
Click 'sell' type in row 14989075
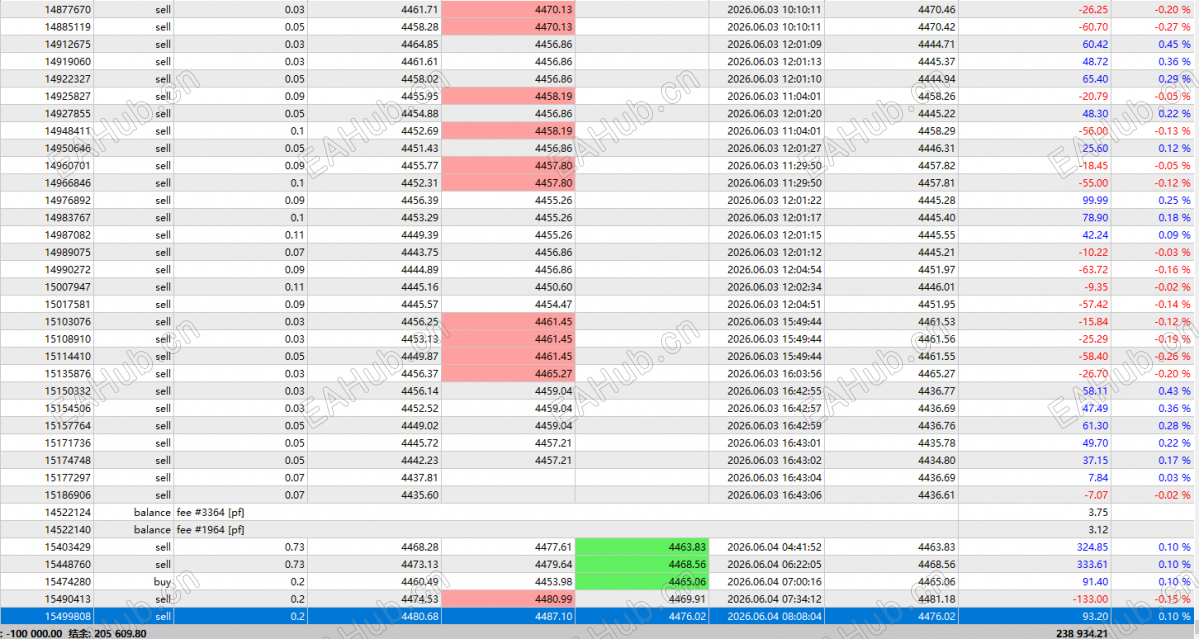[x=163, y=252]
